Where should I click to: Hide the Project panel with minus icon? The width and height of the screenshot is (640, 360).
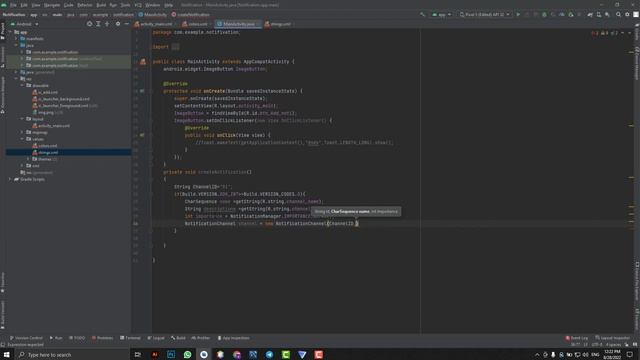(x=127, y=24)
